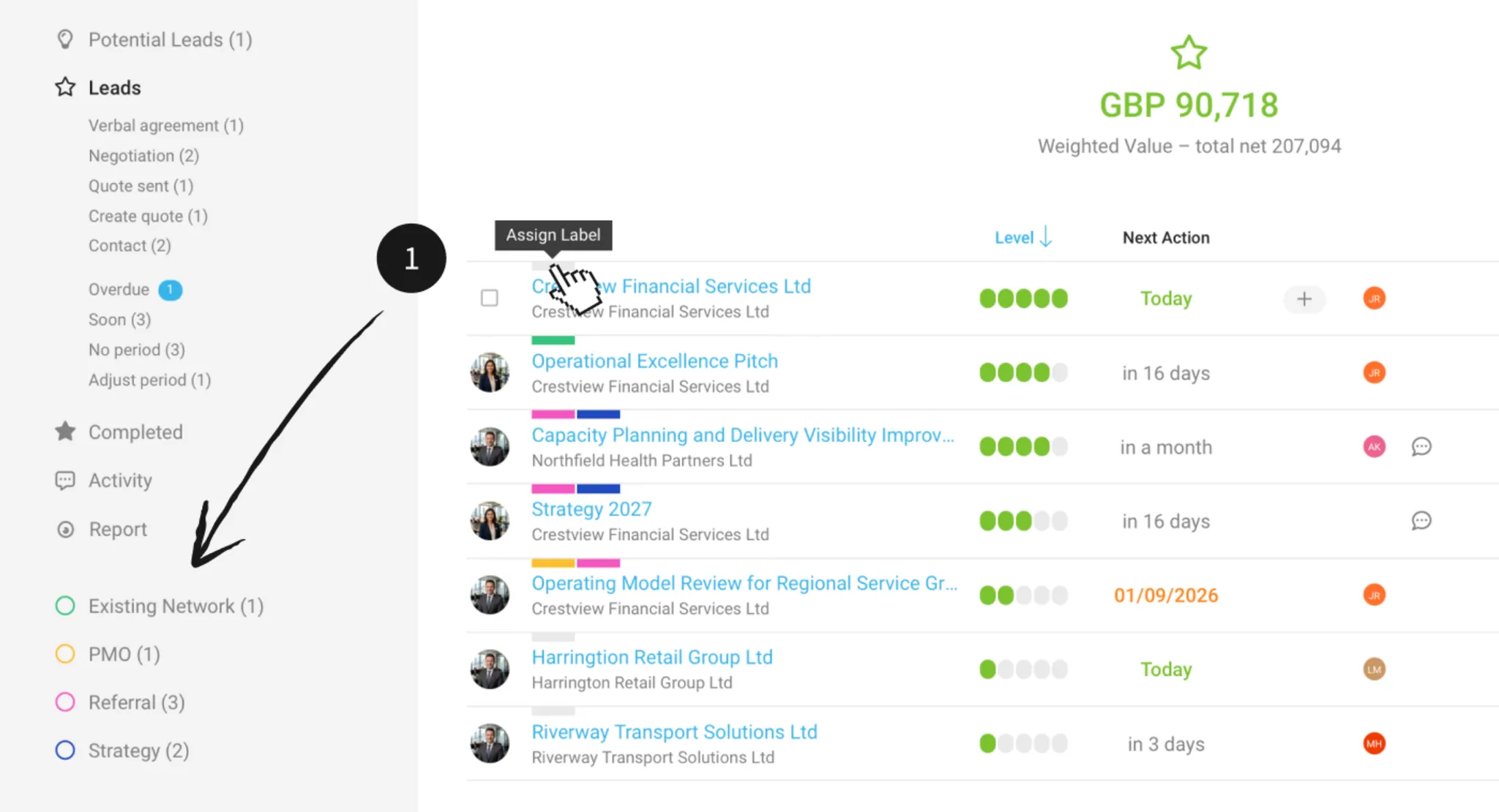Click the green label bar above Operational Excellence Pitch
This screenshot has width=1499, height=812.
pos(553,340)
